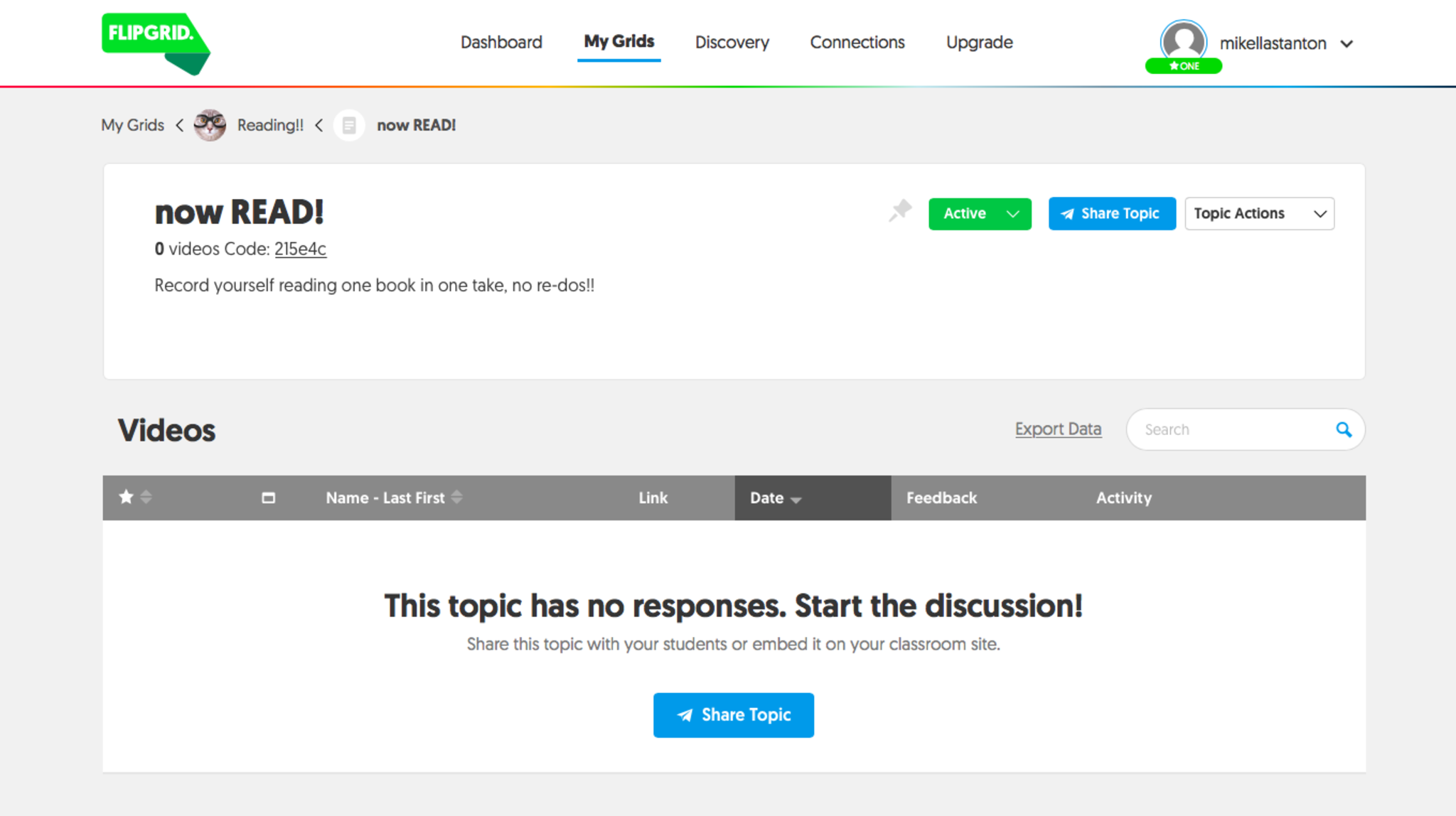The image size is (1456, 816).
Task: Open the Discovery tab
Action: click(x=732, y=43)
